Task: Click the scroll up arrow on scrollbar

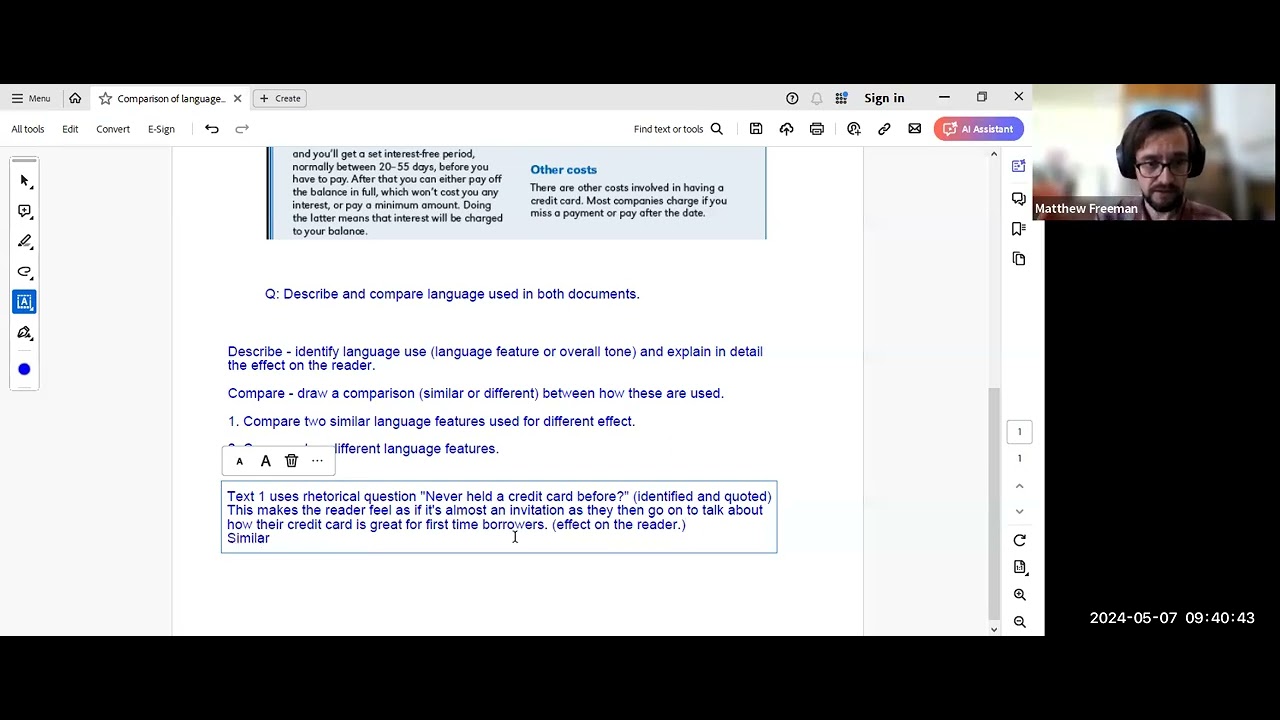Action: [993, 154]
